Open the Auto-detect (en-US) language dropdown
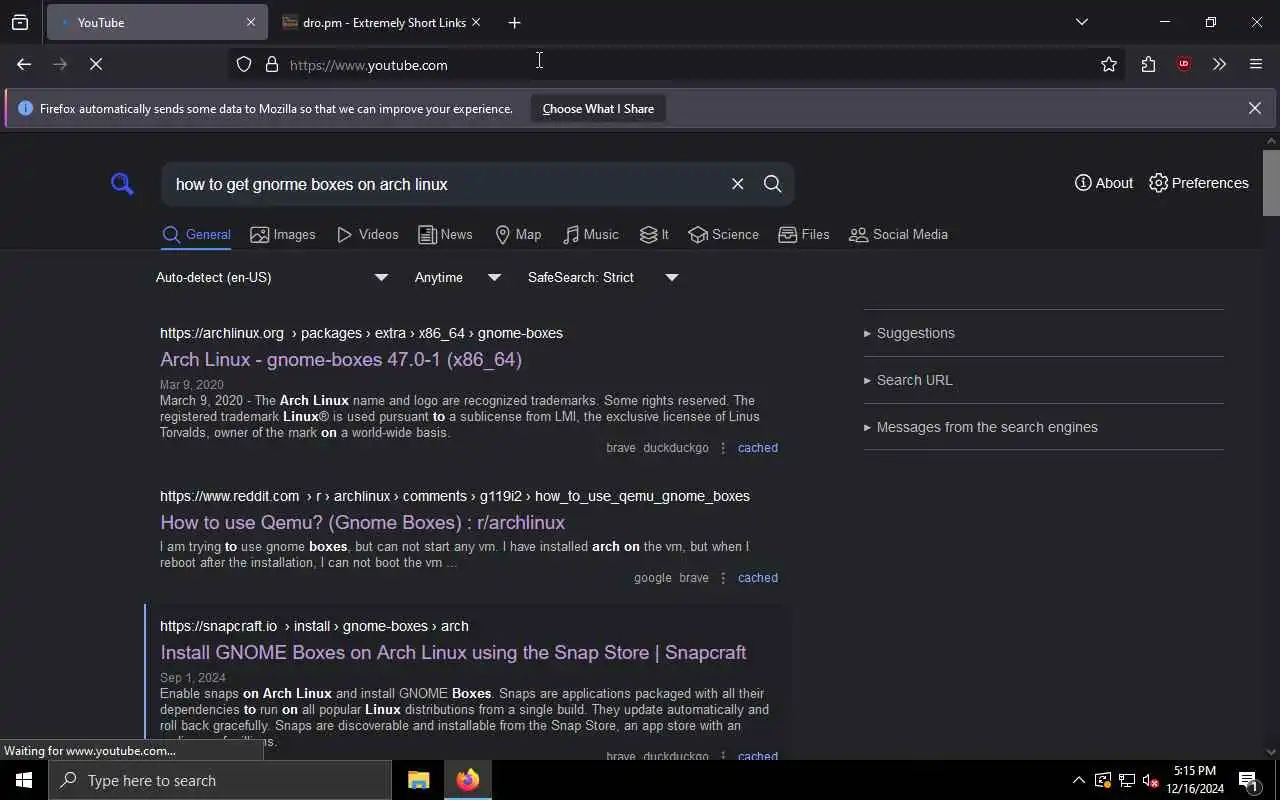 [x=272, y=277]
